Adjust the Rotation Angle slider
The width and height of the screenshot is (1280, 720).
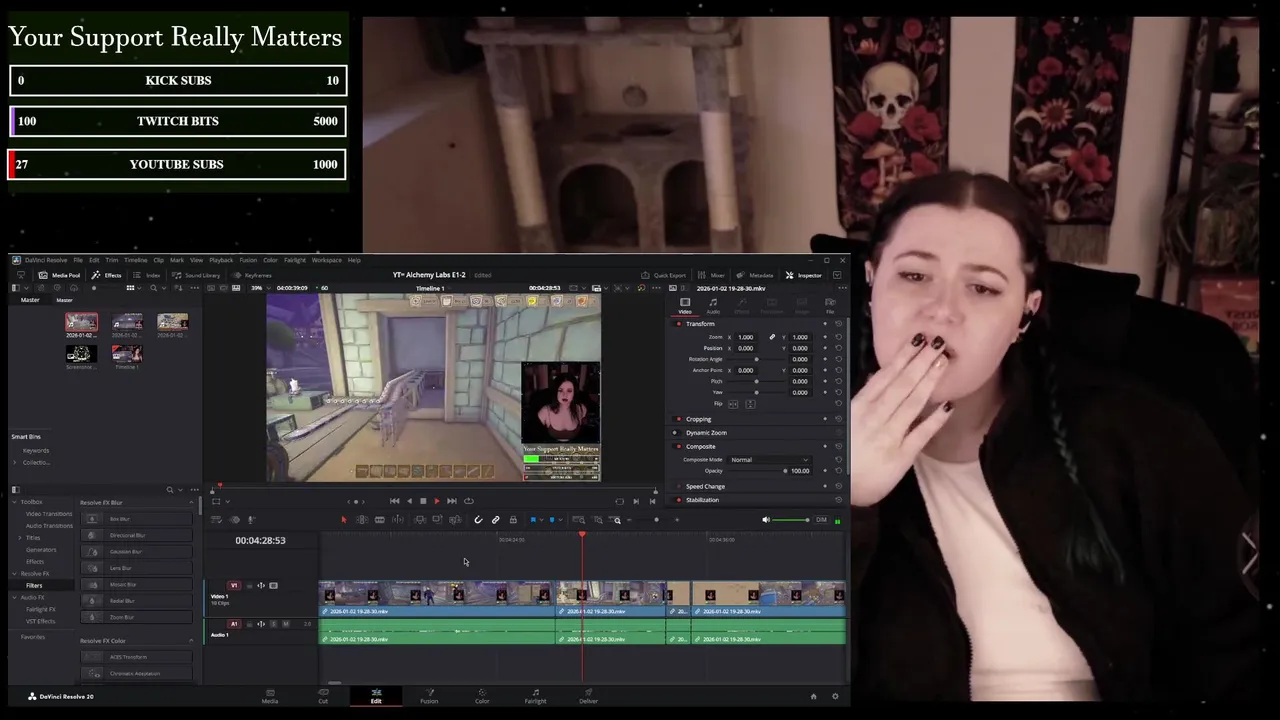coord(757,359)
